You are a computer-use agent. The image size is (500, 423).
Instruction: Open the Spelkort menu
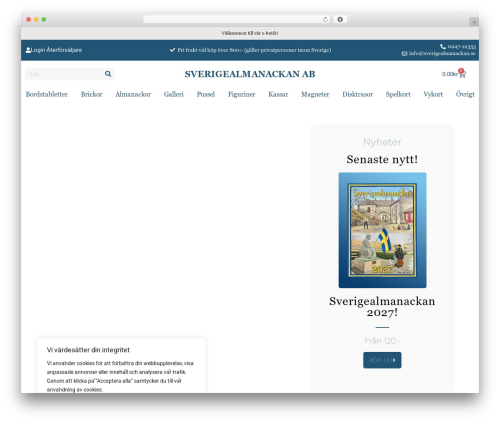398,94
